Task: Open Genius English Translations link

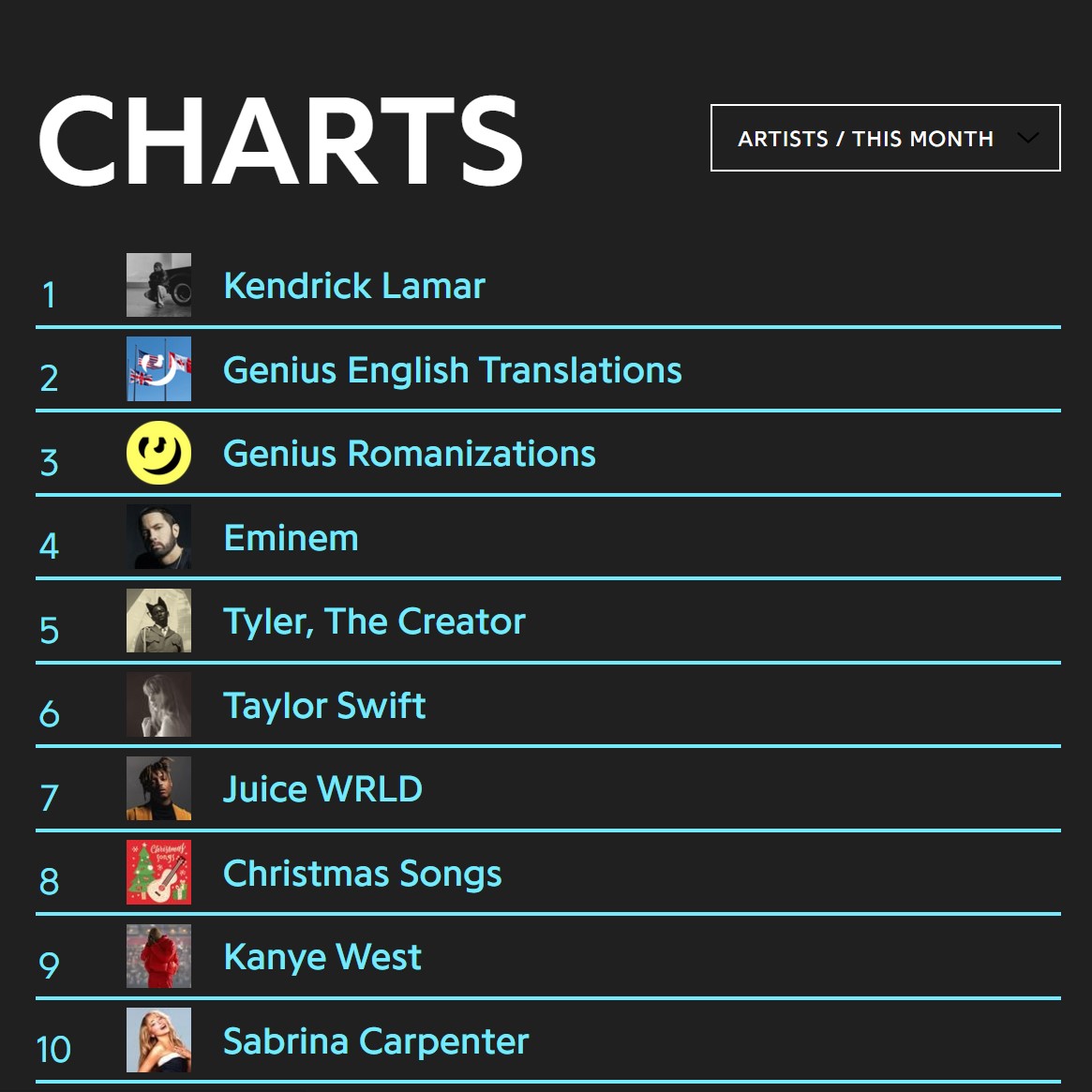Action: [x=452, y=370]
